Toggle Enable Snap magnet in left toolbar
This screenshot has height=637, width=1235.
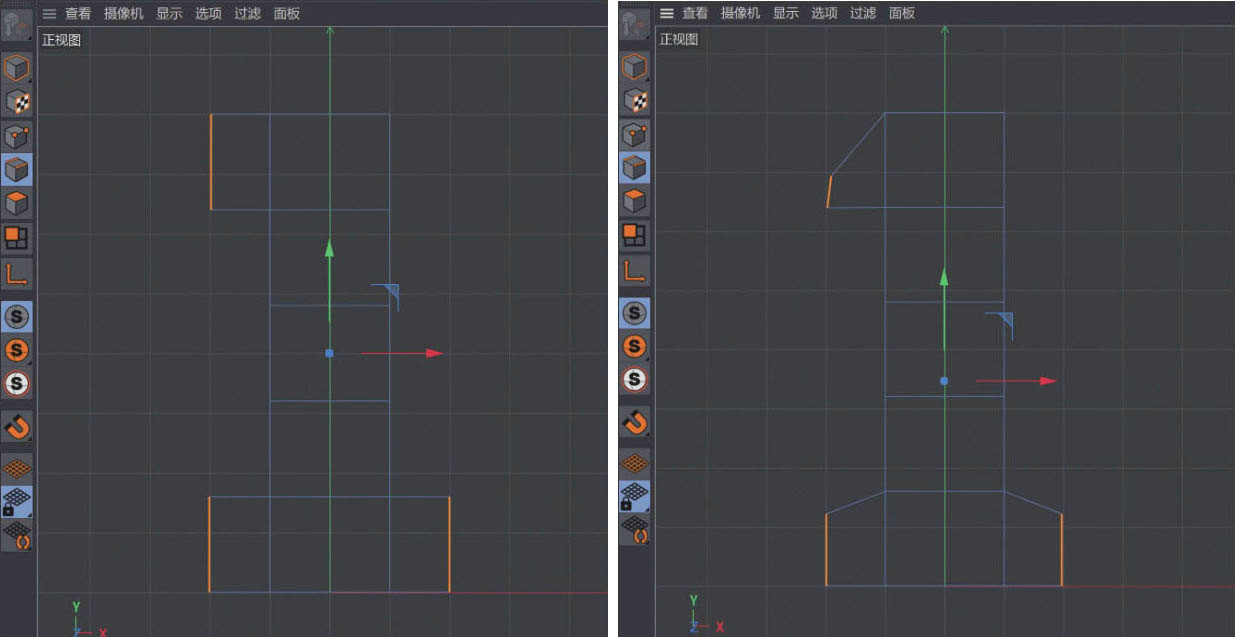point(17,426)
